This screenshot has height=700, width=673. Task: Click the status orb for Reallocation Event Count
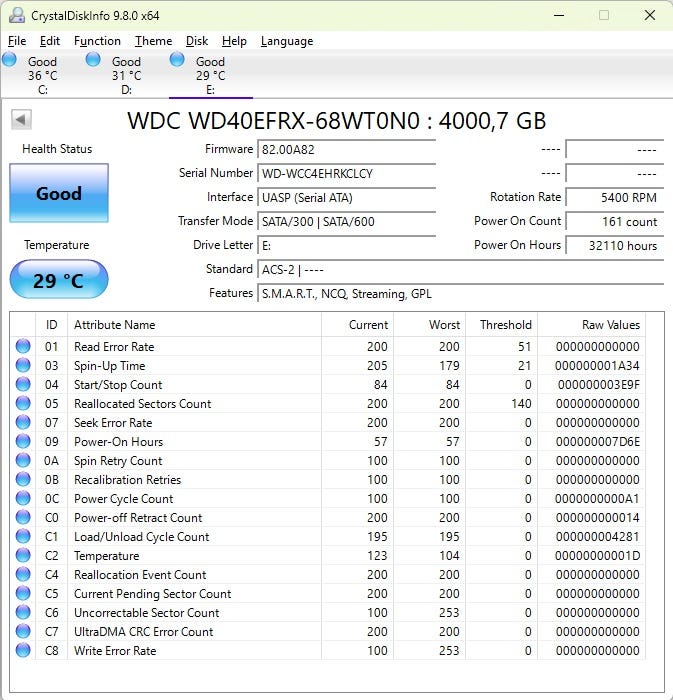pyautogui.click(x=23, y=574)
